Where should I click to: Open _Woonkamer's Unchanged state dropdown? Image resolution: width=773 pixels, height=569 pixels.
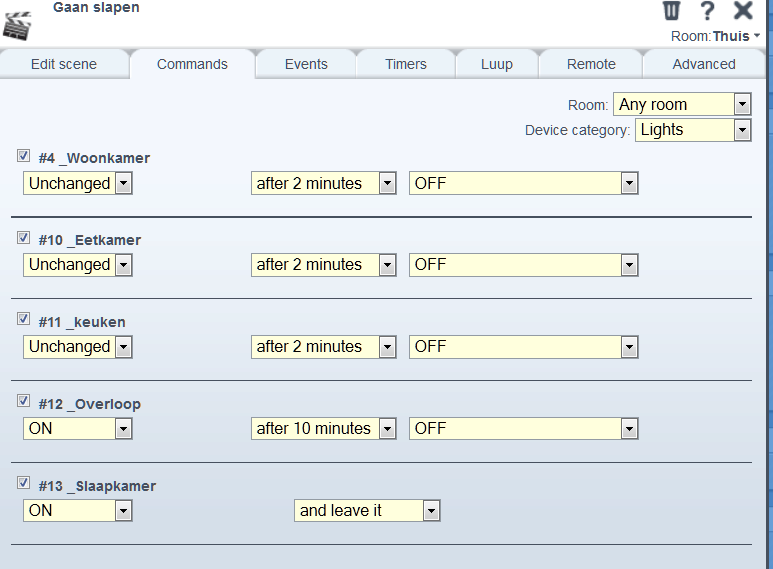pos(78,183)
